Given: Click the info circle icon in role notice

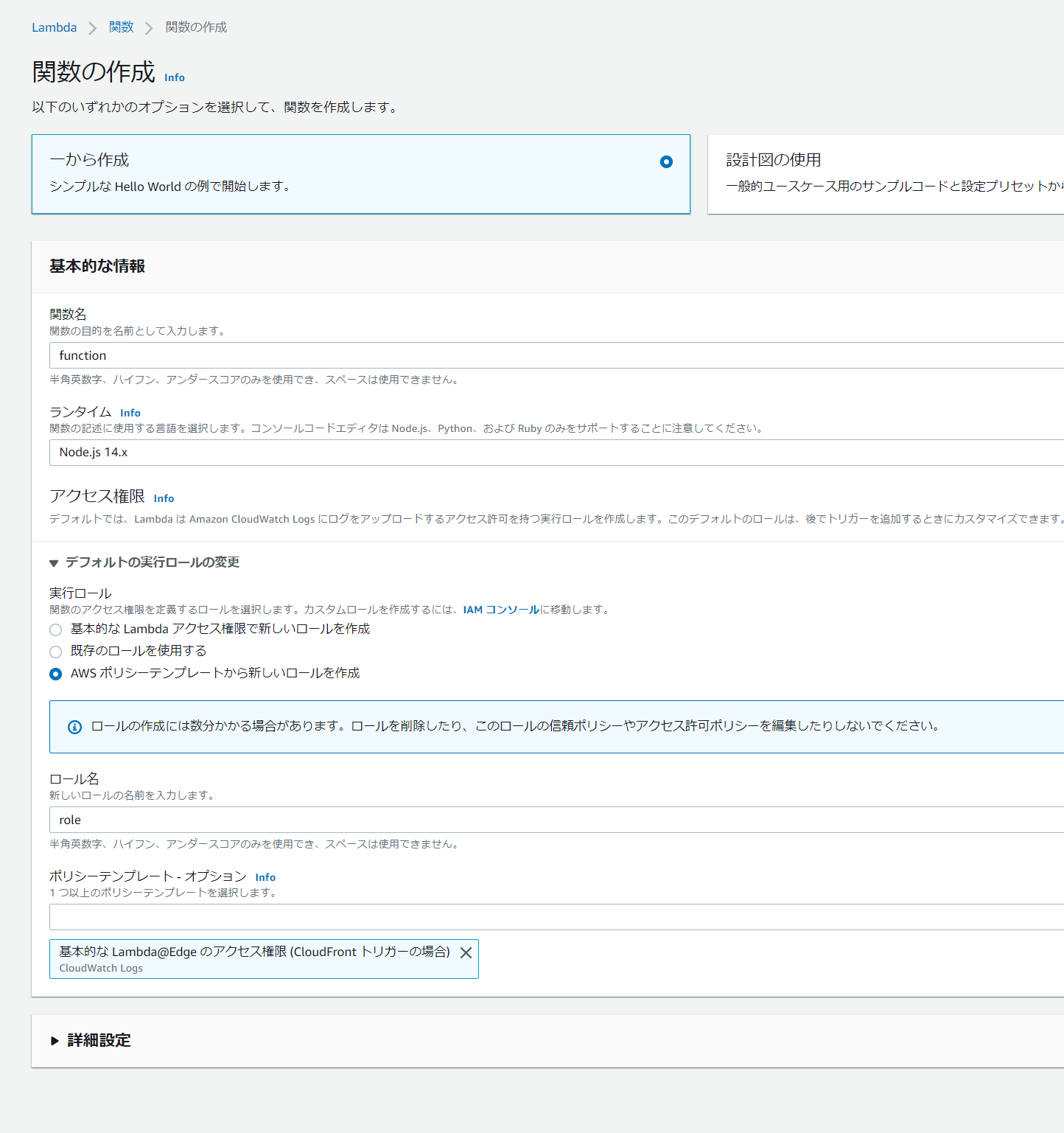Looking at the screenshot, I should click(x=74, y=727).
